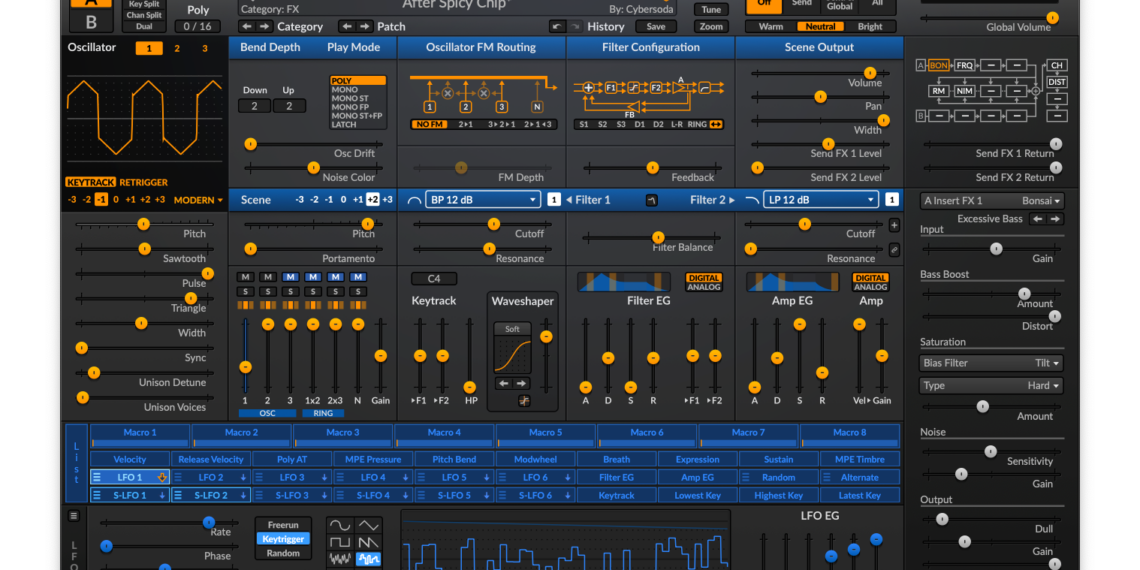Image resolution: width=1140 pixels, height=570 pixels.
Task: Pick the square LFO waveform icon
Action: click(x=341, y=542)
